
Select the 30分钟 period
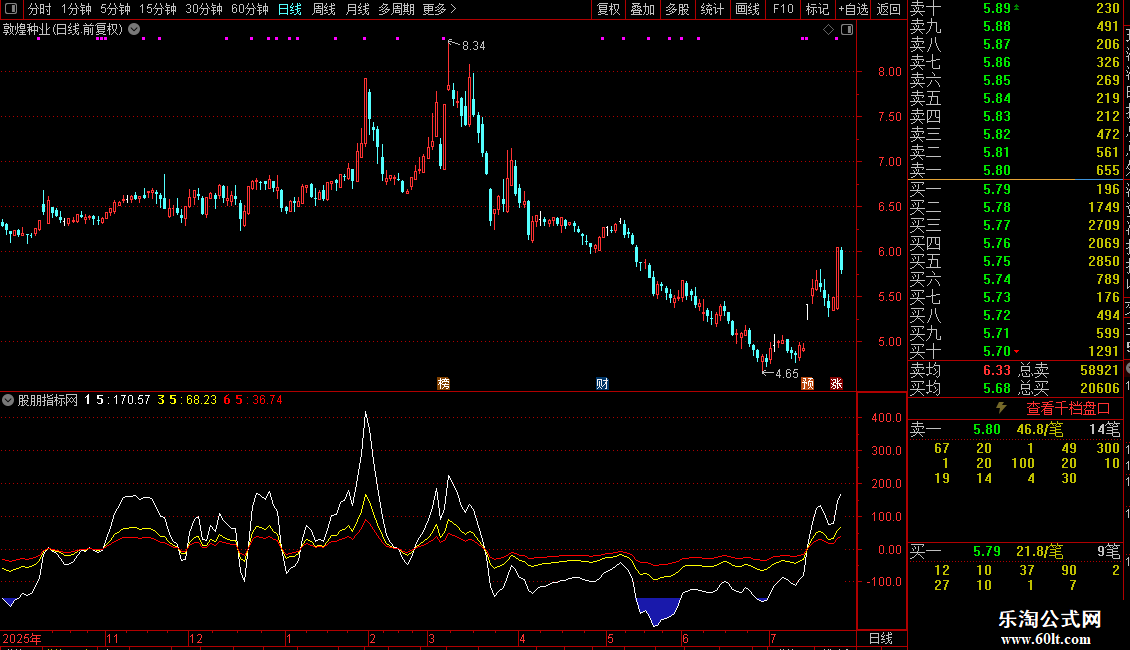[x=203, y=9]
